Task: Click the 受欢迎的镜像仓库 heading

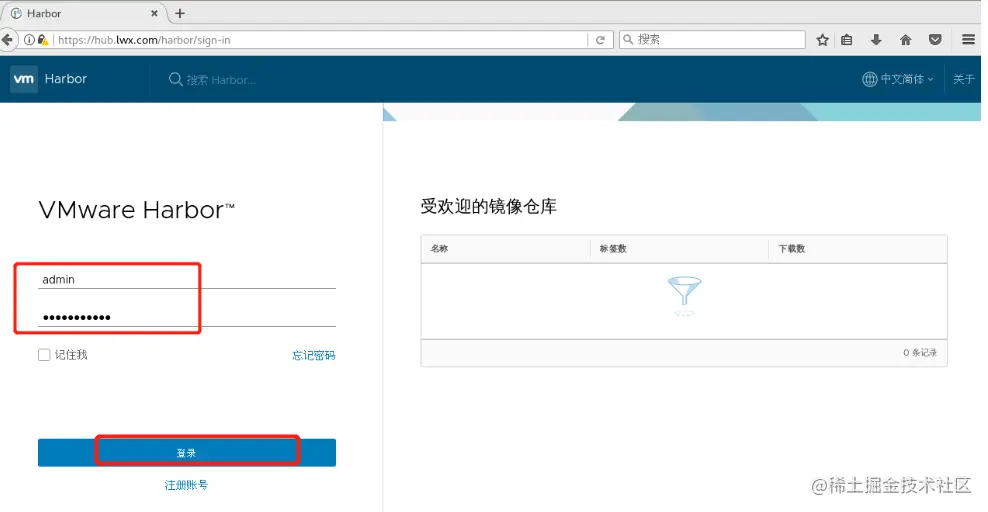Action: coord(488,207)
